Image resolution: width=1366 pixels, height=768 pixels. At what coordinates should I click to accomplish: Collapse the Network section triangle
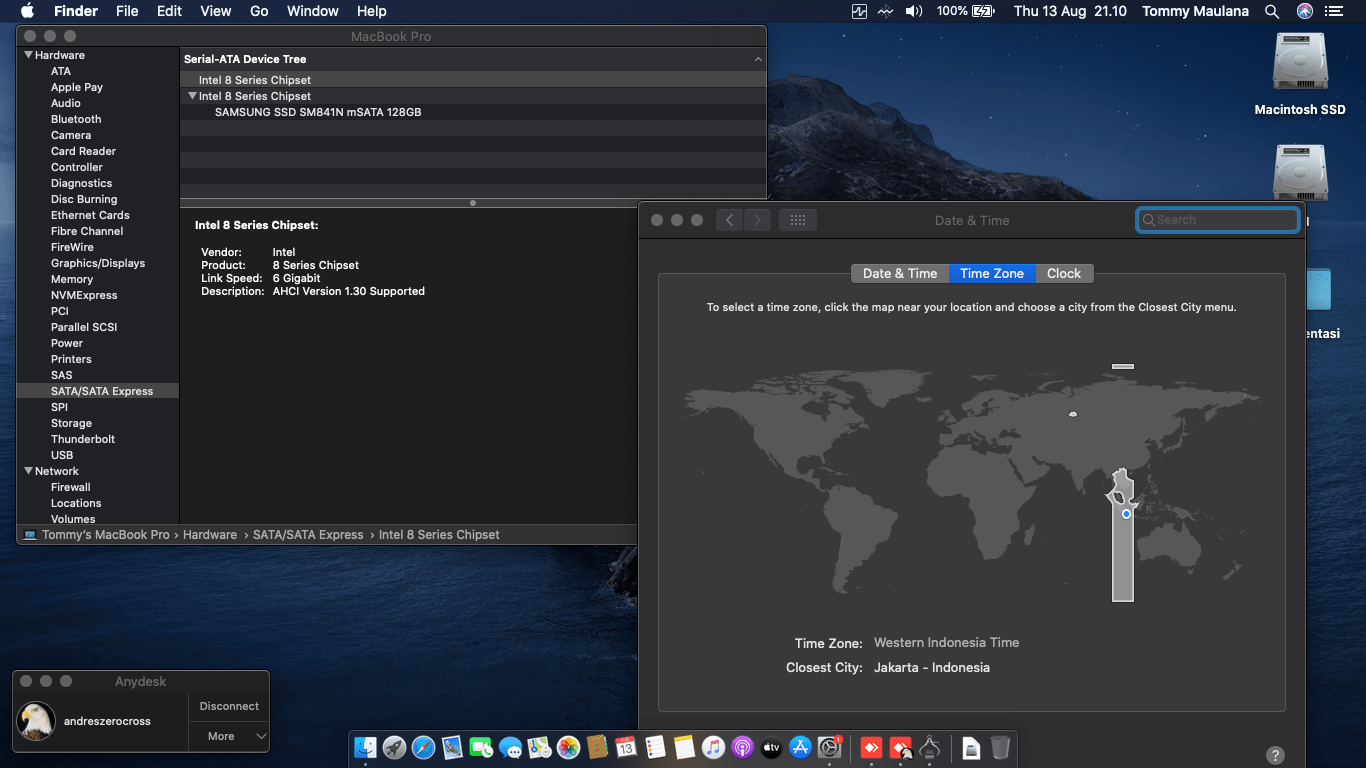[x=28, y=471]
